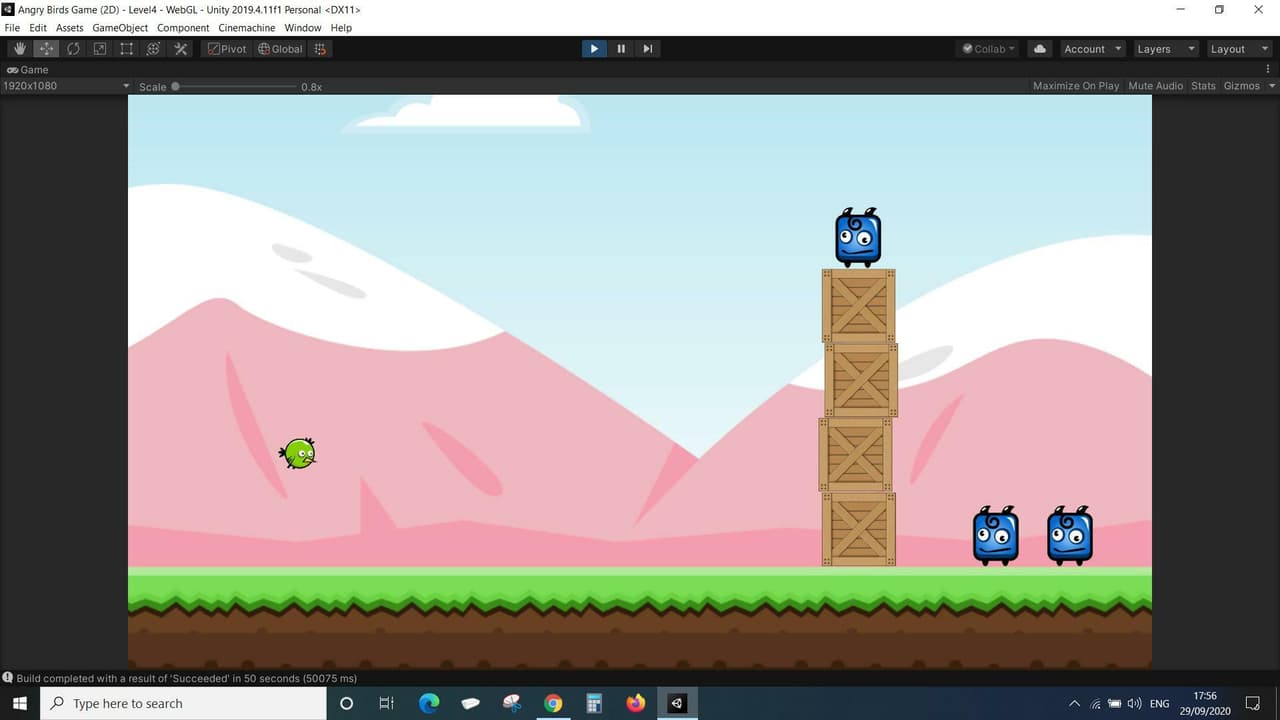This screenshot has height=720, width=1280.
Task: Open the Edit menu
Action: coord(38,28)
